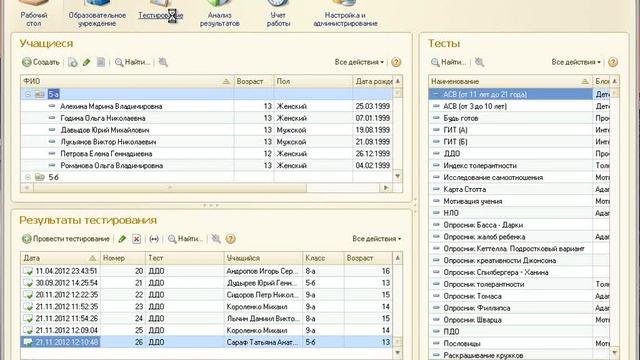Click the Учащиеся horizontal scrollbar right arrow
This screenshot has width=640, height=360.
[386, 188]
